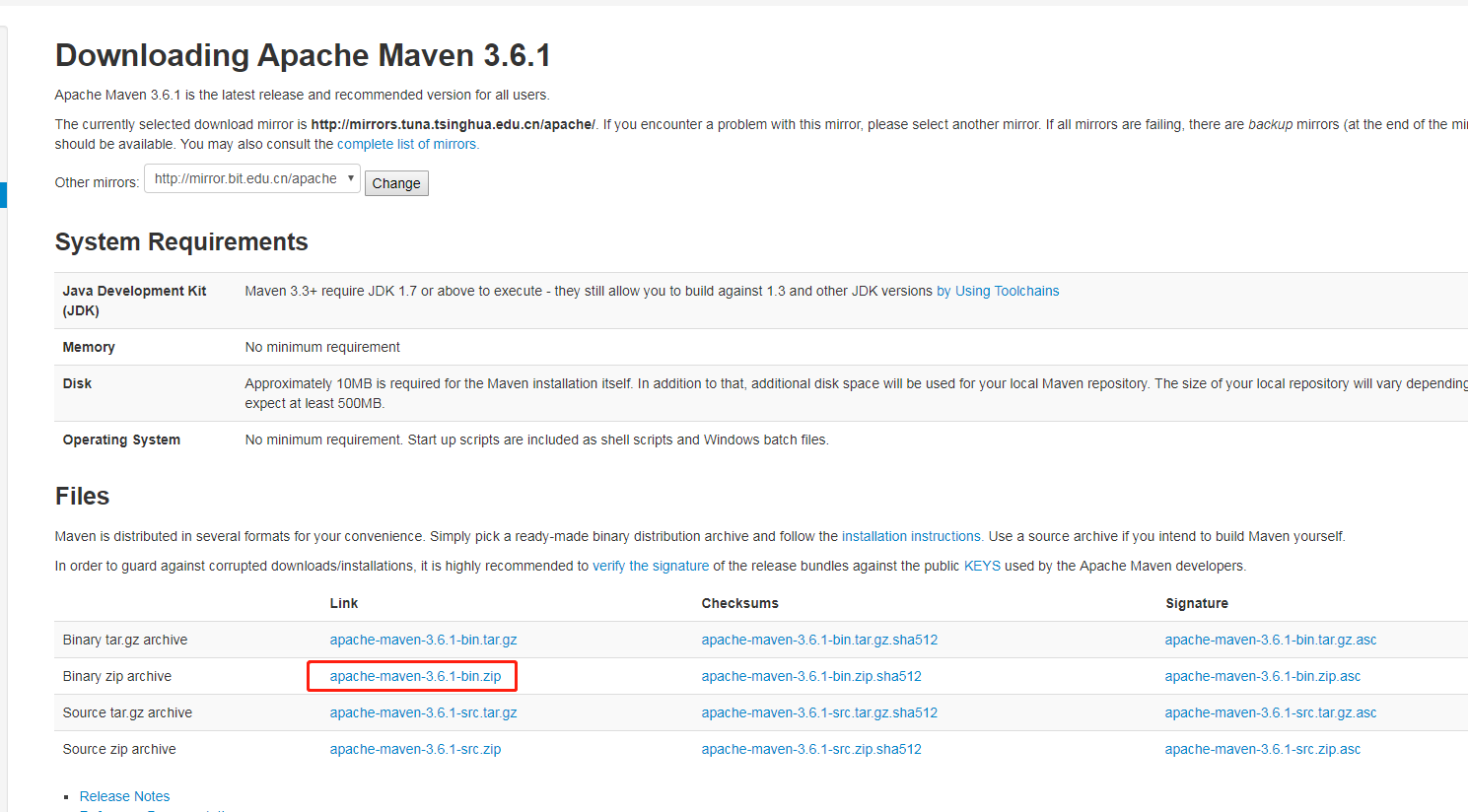Open the installation instructions link
The width and height of the screenshot is (1468, 812).
coord(912,536)
